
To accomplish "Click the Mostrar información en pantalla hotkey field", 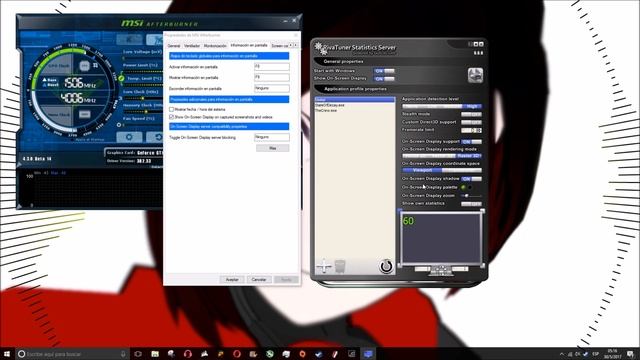I will tap(272, 77).
